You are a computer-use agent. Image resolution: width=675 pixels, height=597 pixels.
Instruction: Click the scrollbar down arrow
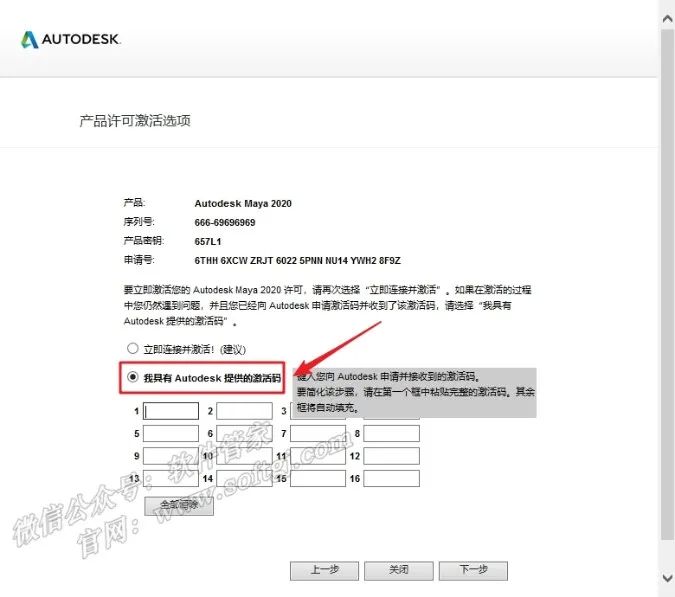667,577
